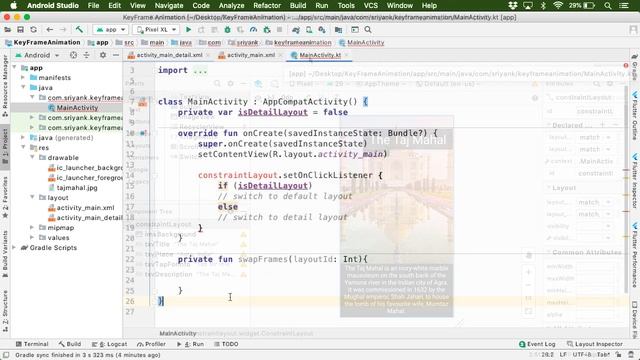Viewport: 640px width, 360px height.
Task: Run the app with the green play icon
Action: click(x=188, y=30)
